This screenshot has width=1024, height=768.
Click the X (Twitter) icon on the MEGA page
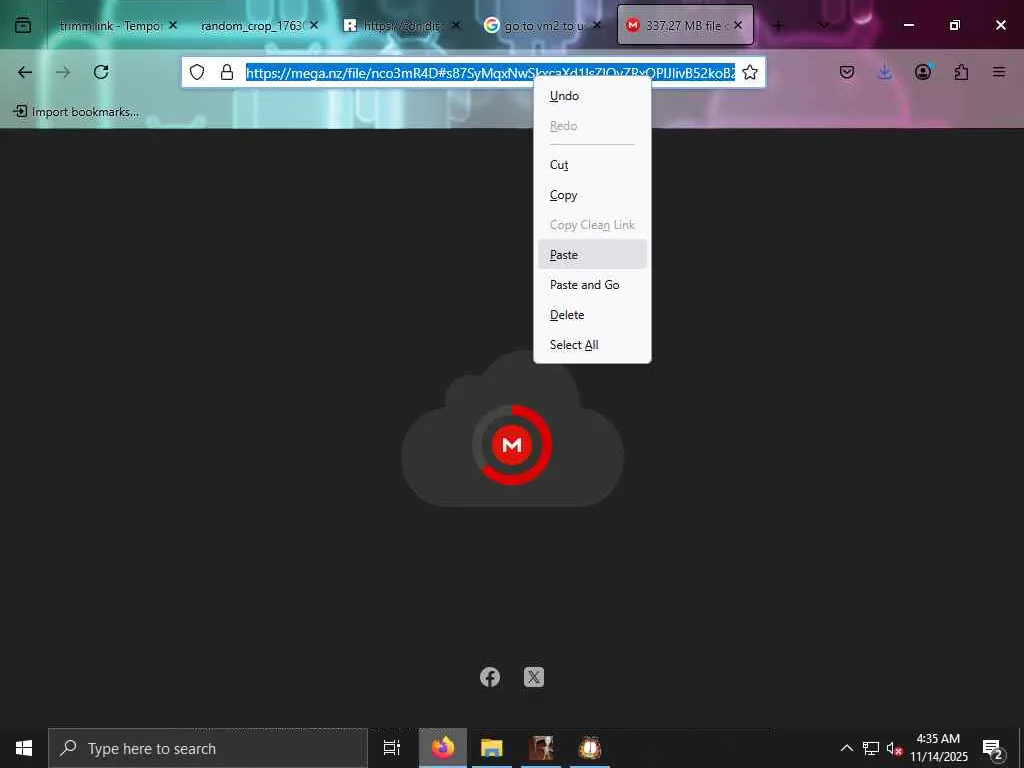(534, 677)
